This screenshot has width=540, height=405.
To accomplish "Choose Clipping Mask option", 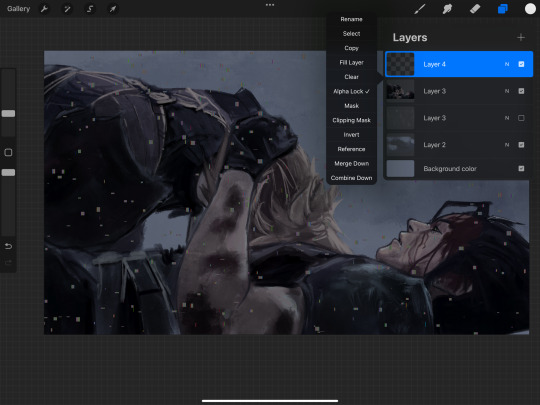I will (351, 120).
